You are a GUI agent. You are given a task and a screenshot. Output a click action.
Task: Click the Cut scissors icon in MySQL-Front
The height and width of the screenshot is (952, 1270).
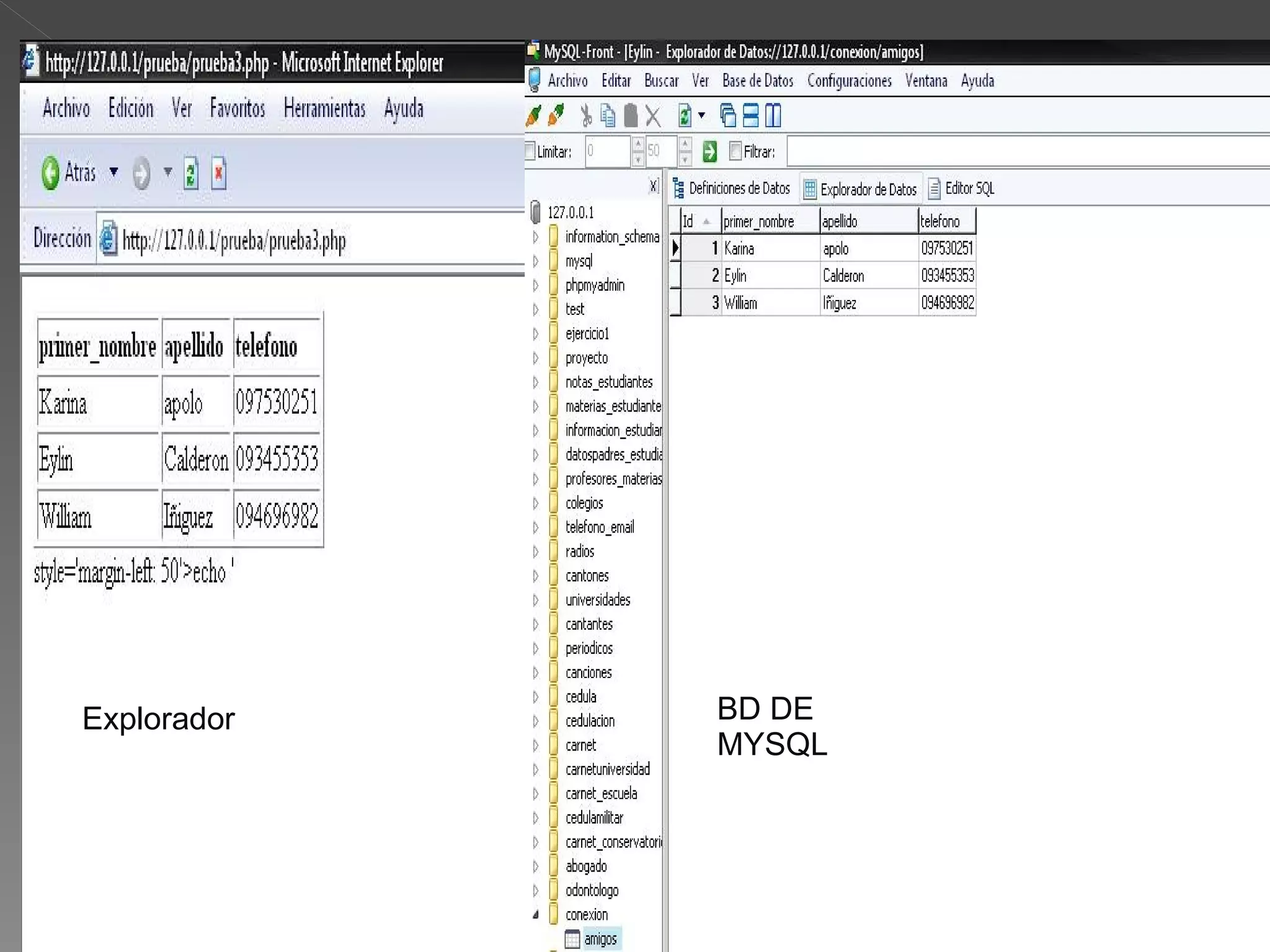click(x=585, y=115)
